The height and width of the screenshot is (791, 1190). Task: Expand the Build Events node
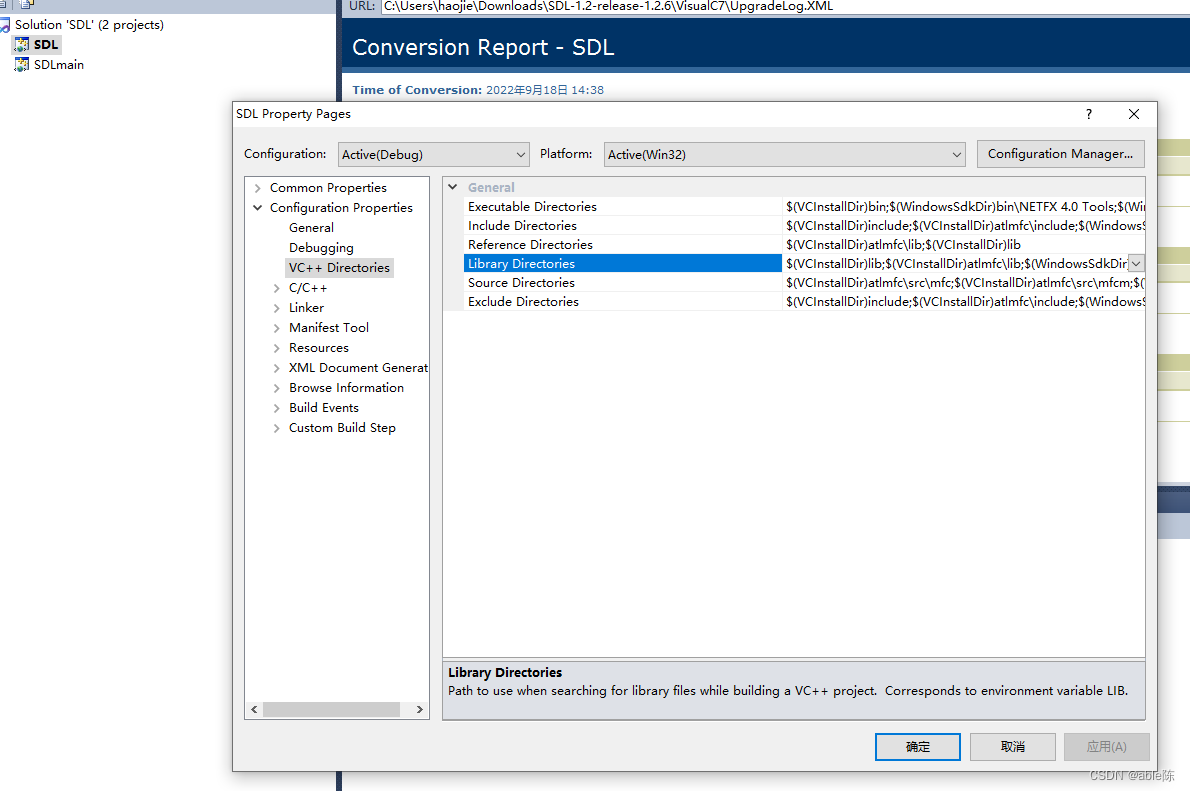276,408
